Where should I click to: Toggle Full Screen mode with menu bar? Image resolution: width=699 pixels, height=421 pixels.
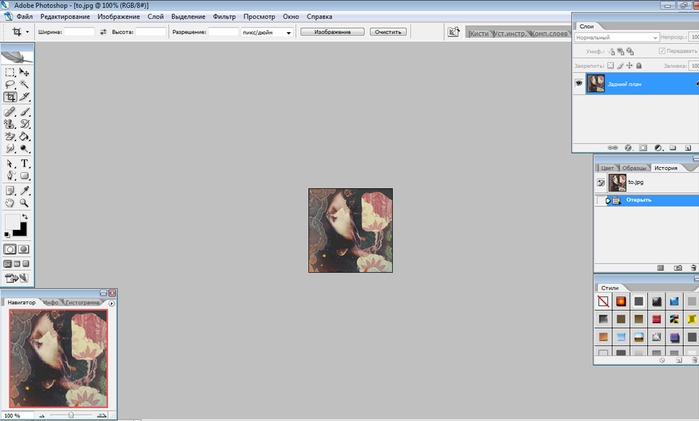click(17, 264)
